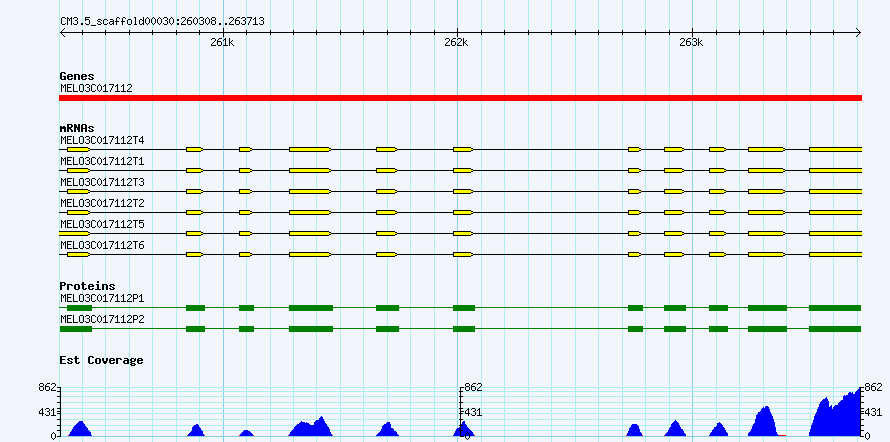Click the Proteins track heading
Screen dimensions: 890x442
(87, 286)
